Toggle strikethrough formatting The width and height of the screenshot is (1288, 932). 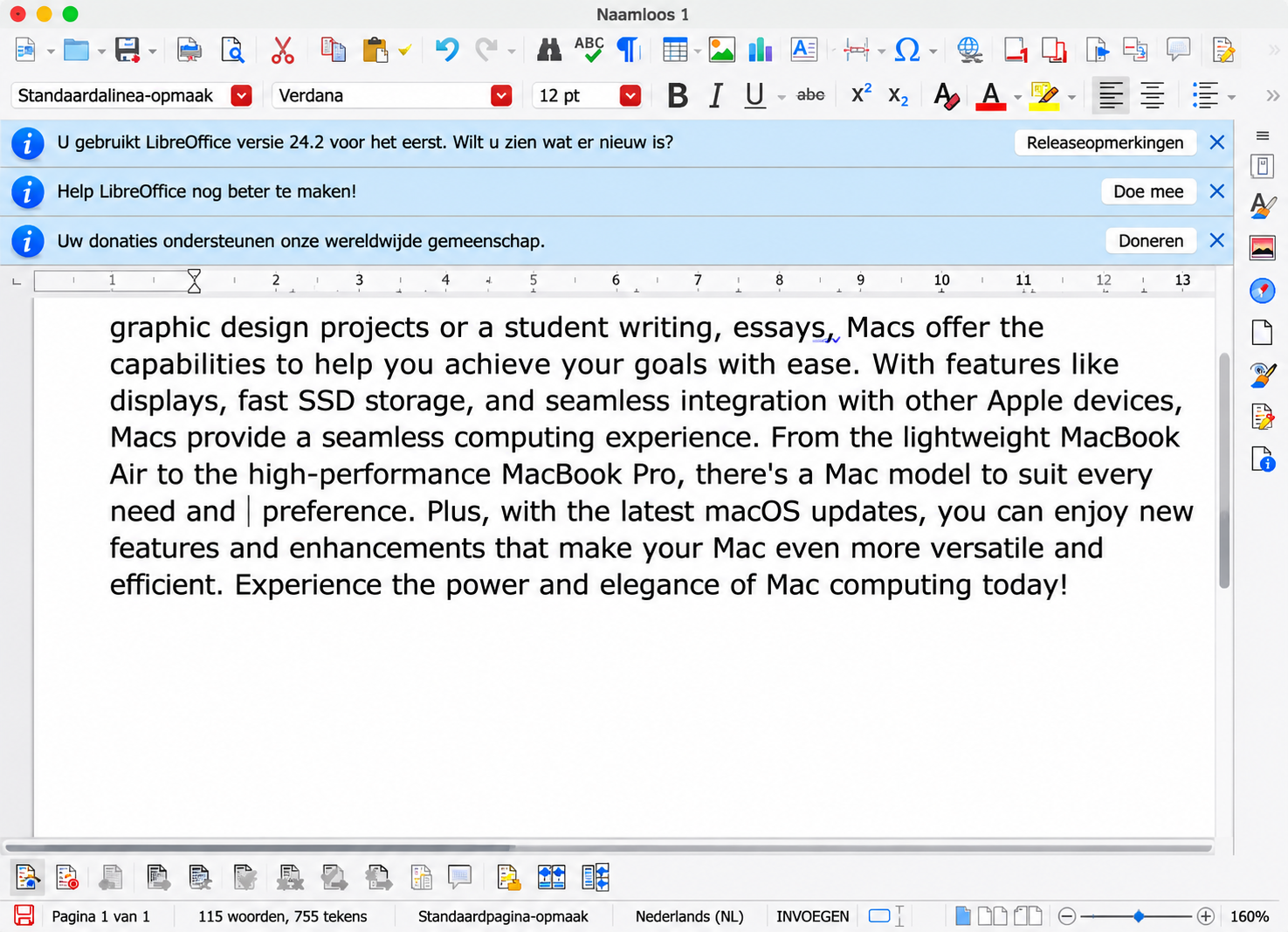coord(810,95)
